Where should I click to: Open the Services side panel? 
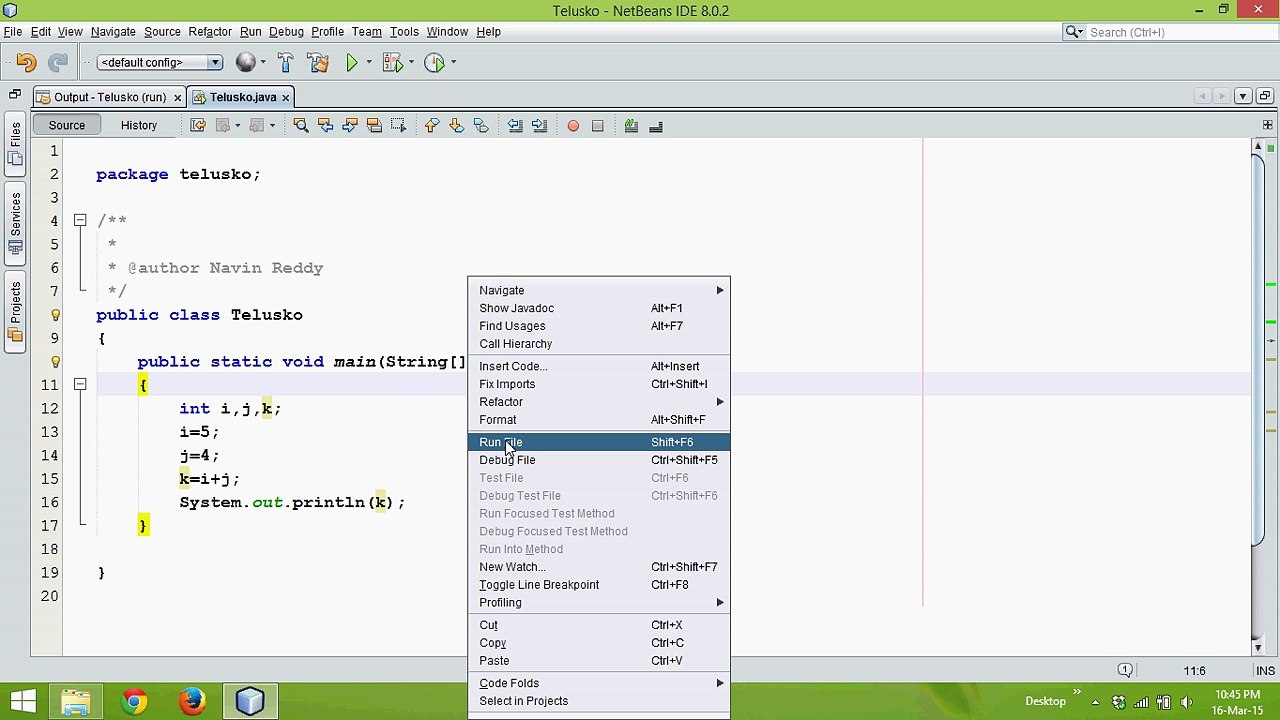tap(15, 225)
